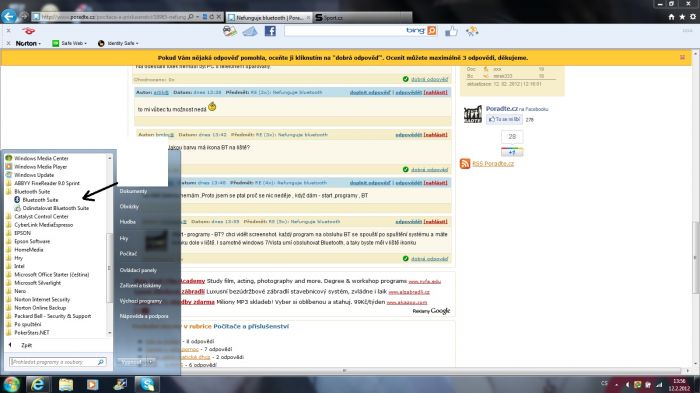
Task: Select Ovládací panely in Start menu
Action: (x=138, y=270)
